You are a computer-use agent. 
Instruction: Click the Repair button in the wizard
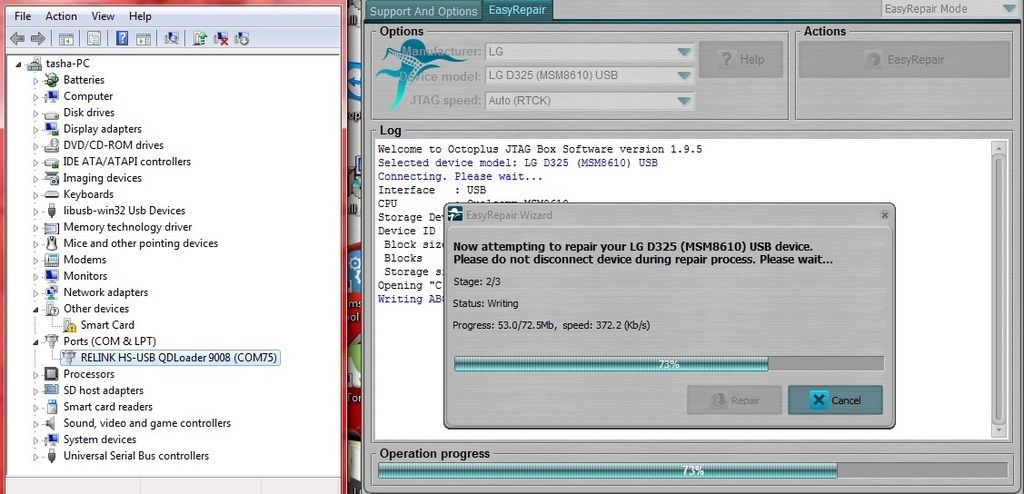click(x=734, y=400)
